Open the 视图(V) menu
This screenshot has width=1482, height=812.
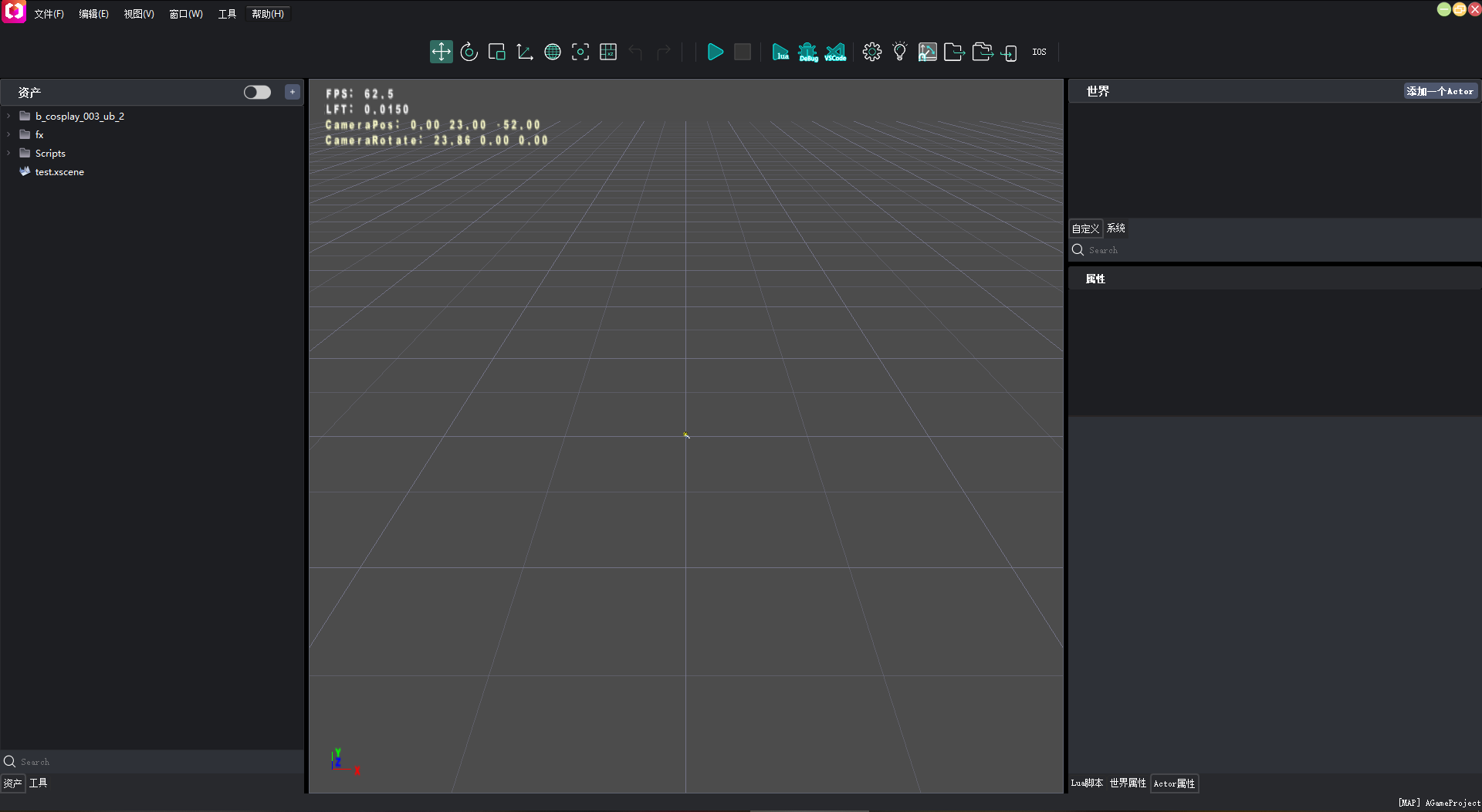tap(139, 14)
